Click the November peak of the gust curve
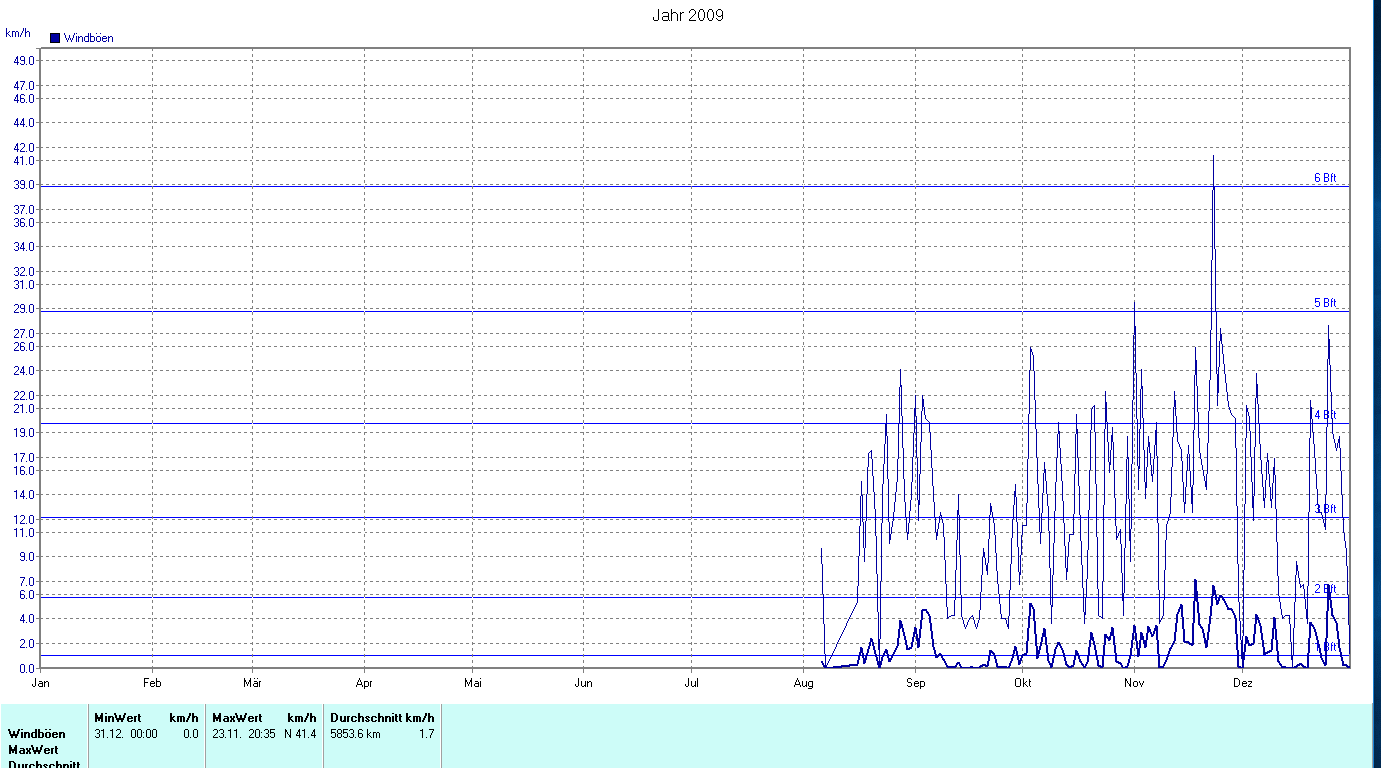Viewport: 1381px width, 768px height. click(1213, 157)
